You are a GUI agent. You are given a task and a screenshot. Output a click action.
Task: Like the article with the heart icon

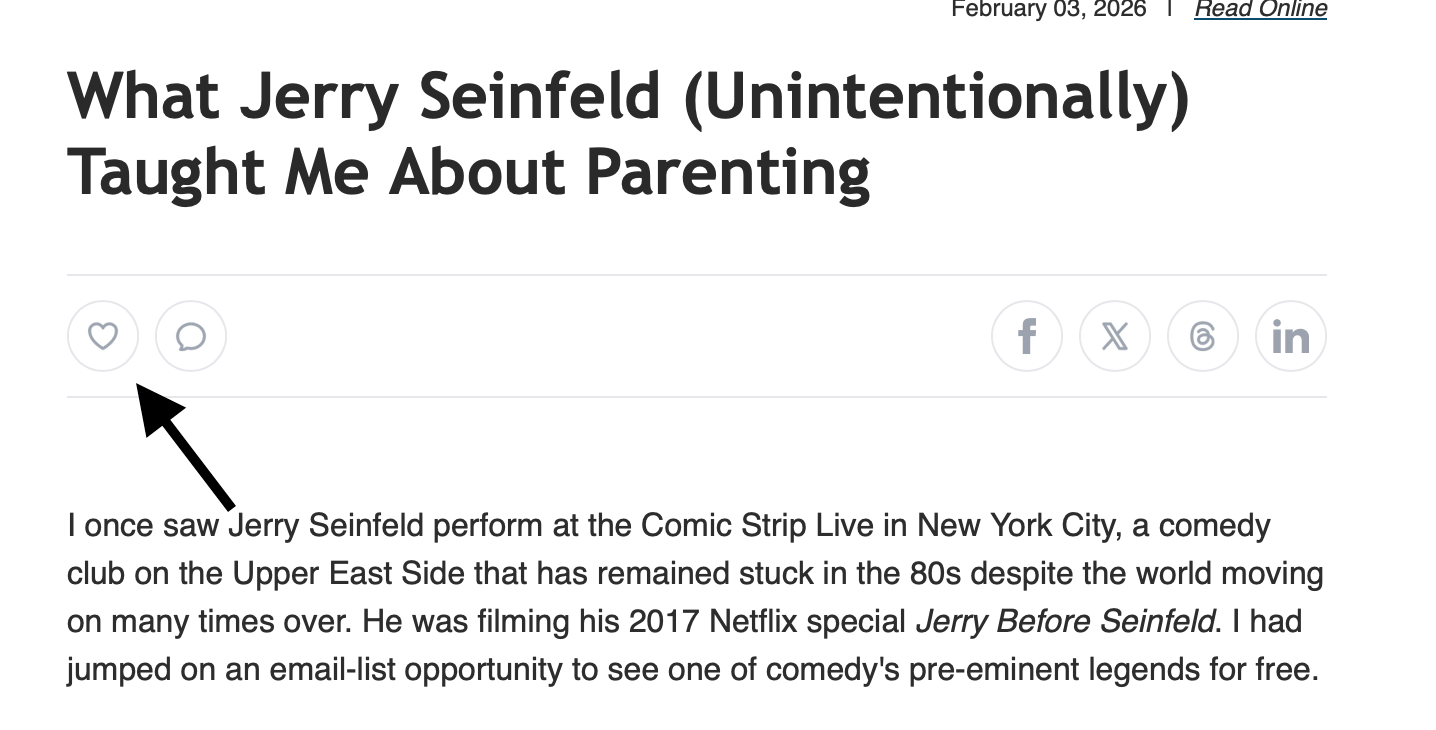point(103,336)
